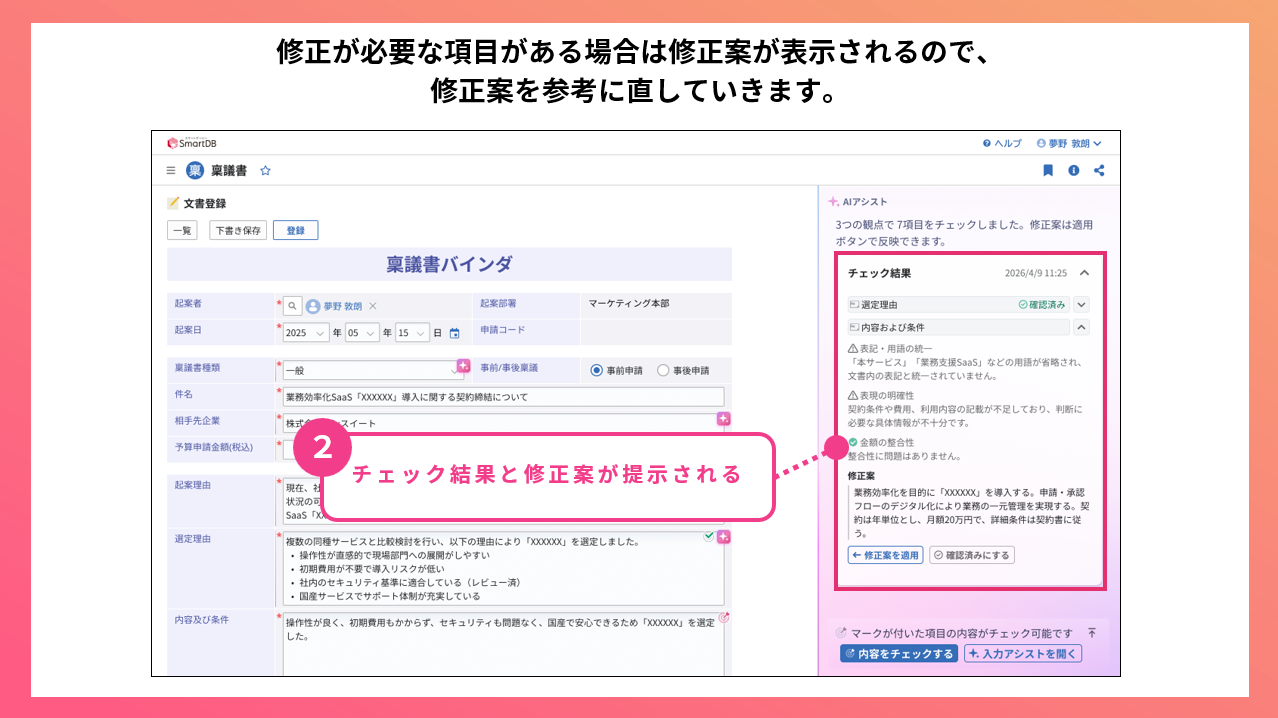Collapse the チェック結果 panel chevron
Image resolution: width=1278 pixels, height=718 pixels.
(x=1084, y=272)
